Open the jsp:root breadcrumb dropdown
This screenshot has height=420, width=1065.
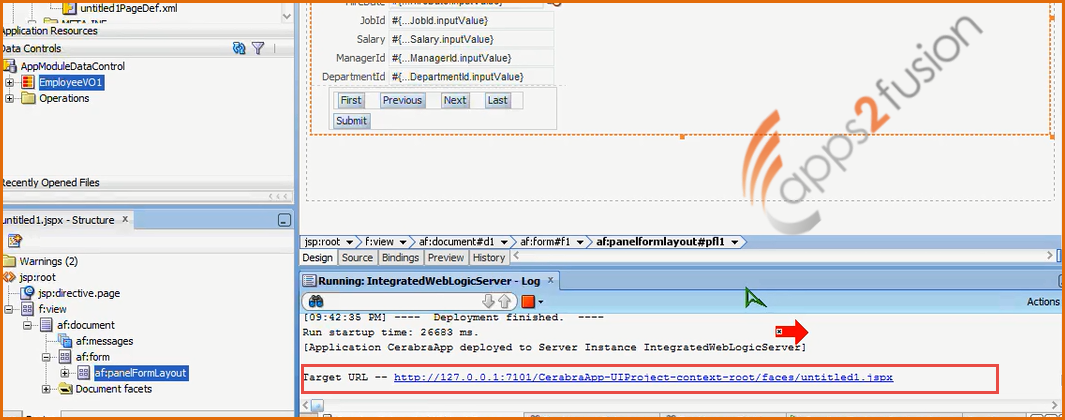click(349, 242)
